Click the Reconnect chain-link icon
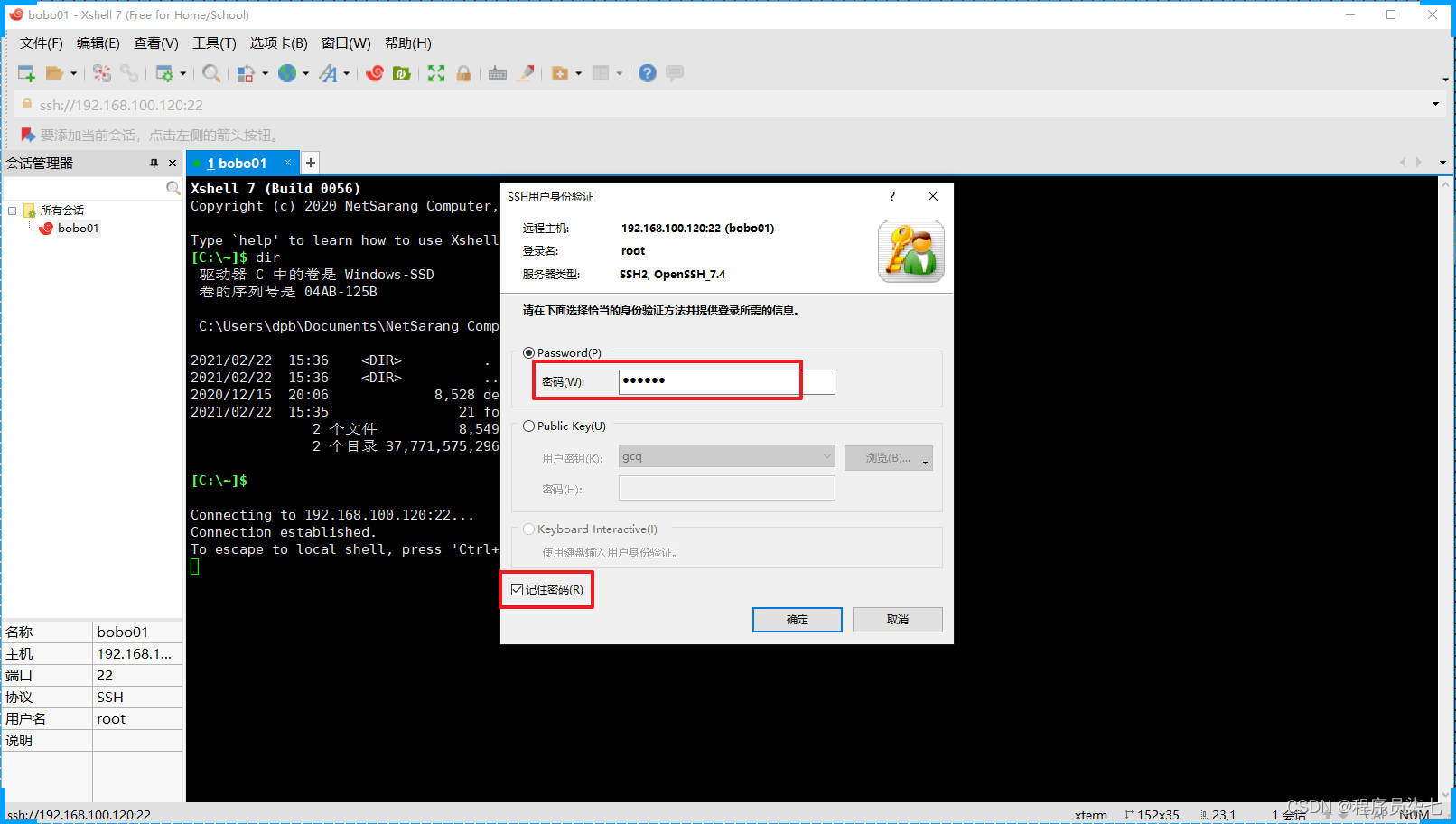The height and width of the screenshot is (824, 1456). click(129, 73)
